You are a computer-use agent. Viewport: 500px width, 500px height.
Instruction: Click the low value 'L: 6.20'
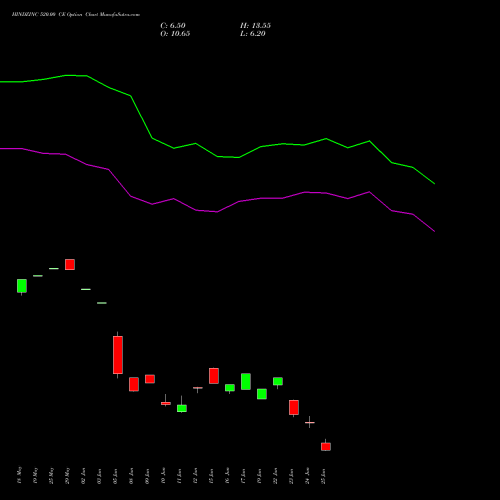coord(253,34)
